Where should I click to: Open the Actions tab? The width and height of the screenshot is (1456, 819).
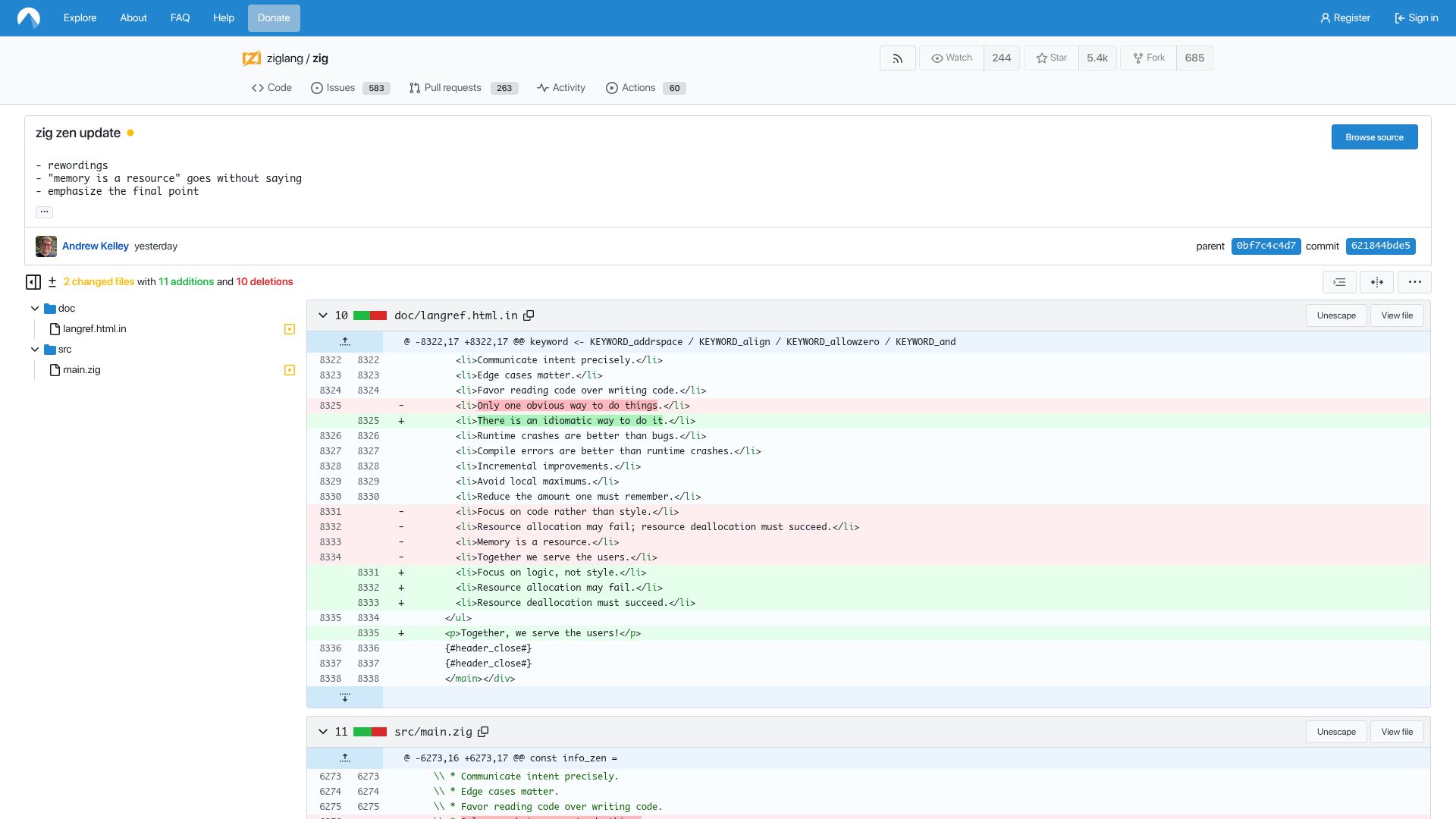click(x=646, y=88)
